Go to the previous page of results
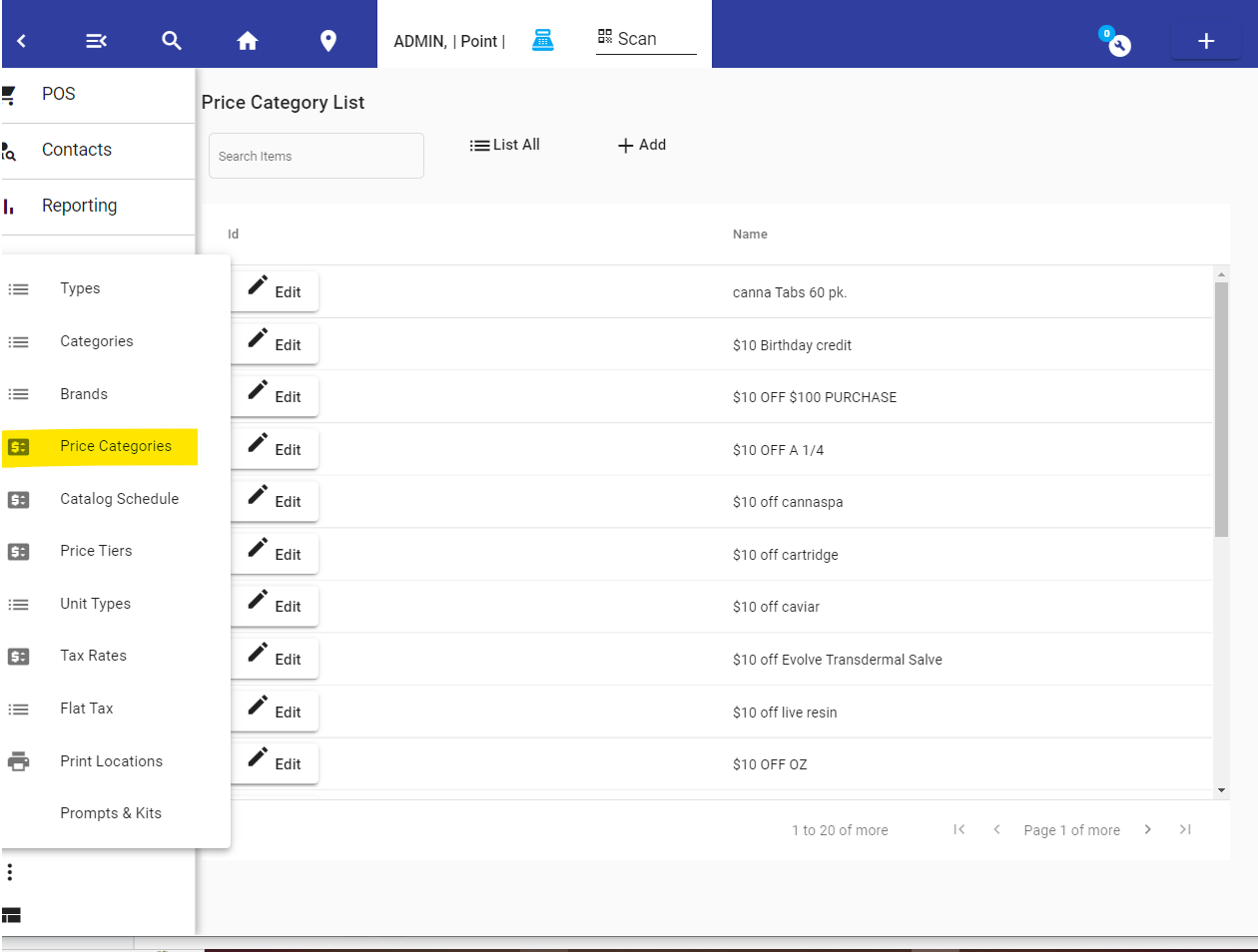 coord(996,829)
